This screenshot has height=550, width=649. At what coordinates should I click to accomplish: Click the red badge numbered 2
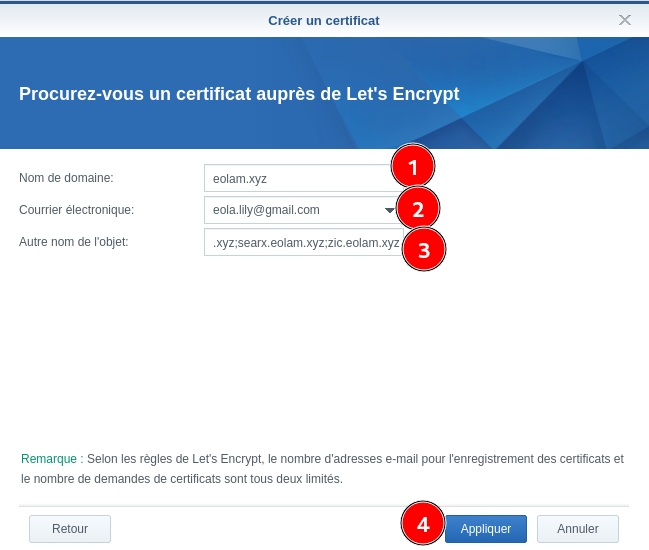418,209
